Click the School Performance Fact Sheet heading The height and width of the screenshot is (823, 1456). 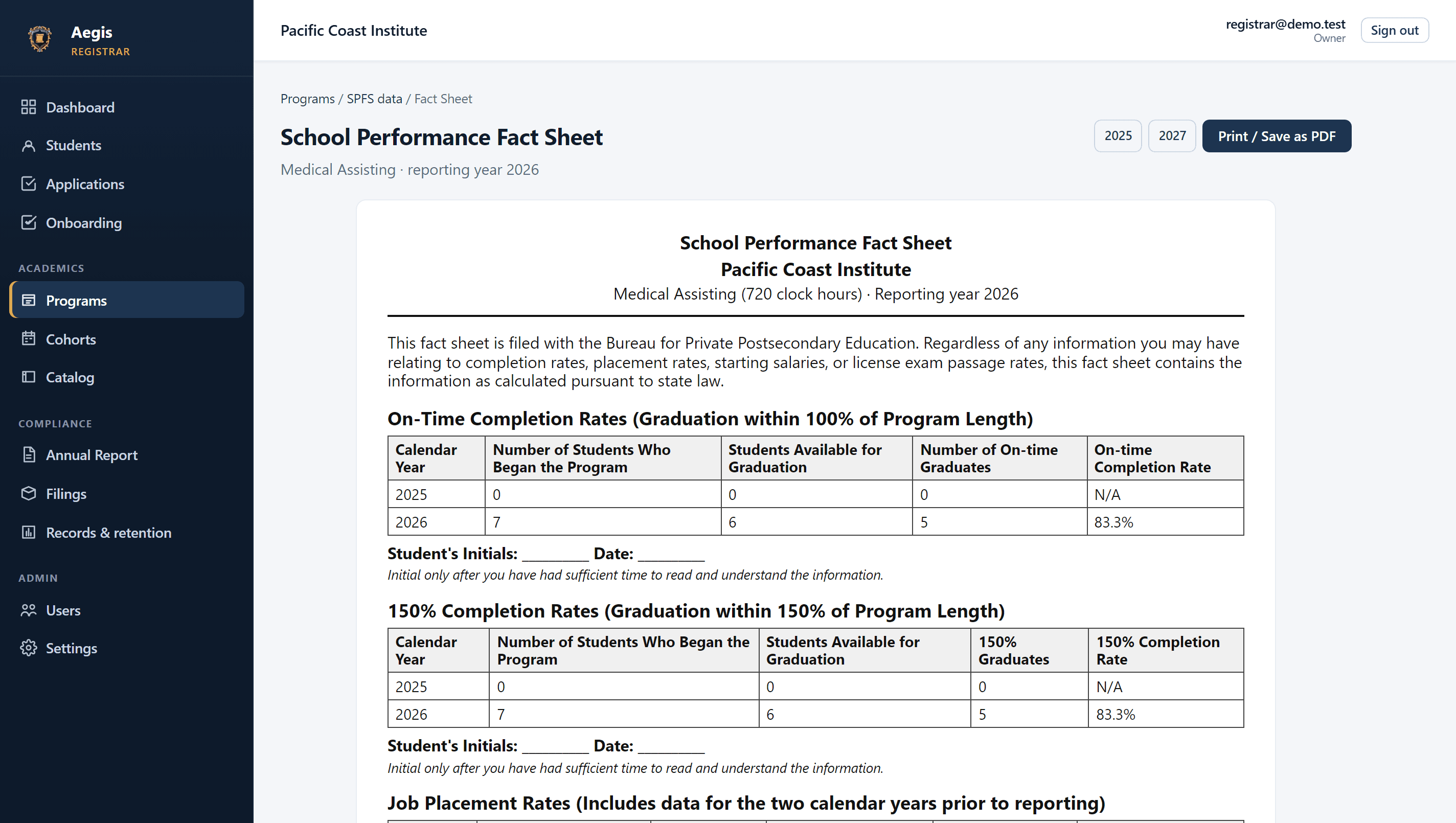pyautogui.click(x=441, y=138)
